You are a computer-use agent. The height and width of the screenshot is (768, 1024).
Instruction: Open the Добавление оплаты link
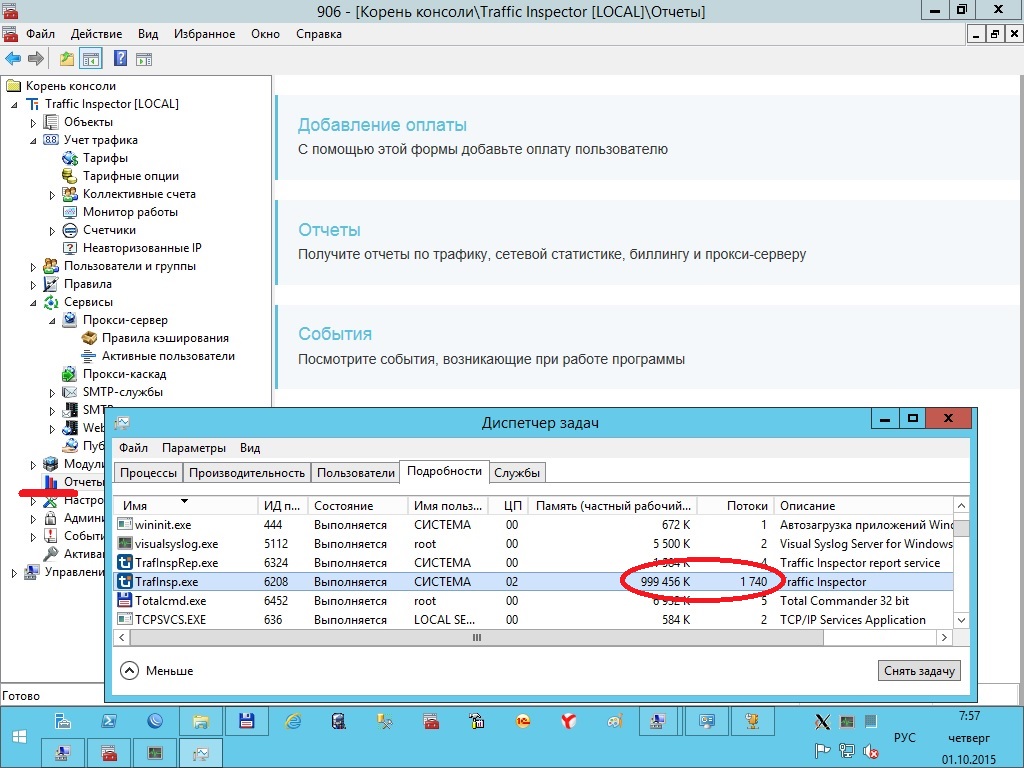coord(382,125)
